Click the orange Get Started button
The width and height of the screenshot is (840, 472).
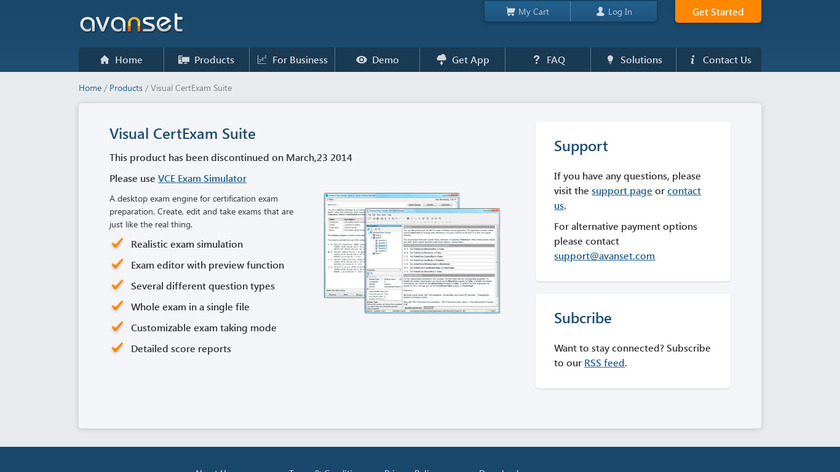click(x=718, y=11)
